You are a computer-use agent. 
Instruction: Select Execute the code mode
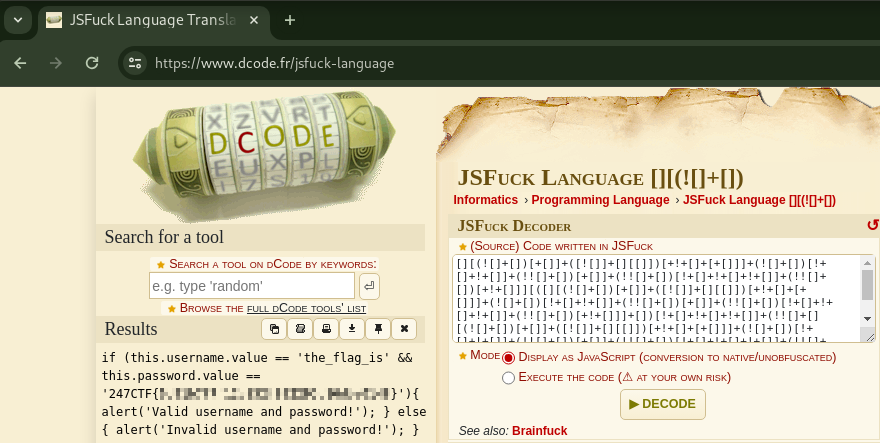tap(508, 378)
